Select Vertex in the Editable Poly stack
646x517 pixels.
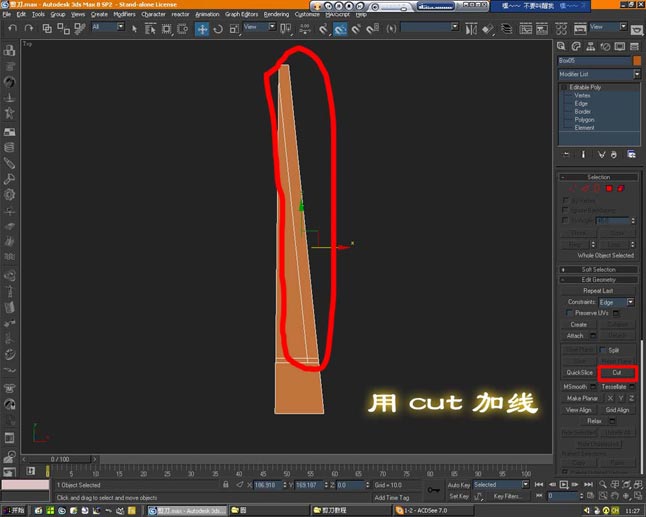tap(582, 95)
